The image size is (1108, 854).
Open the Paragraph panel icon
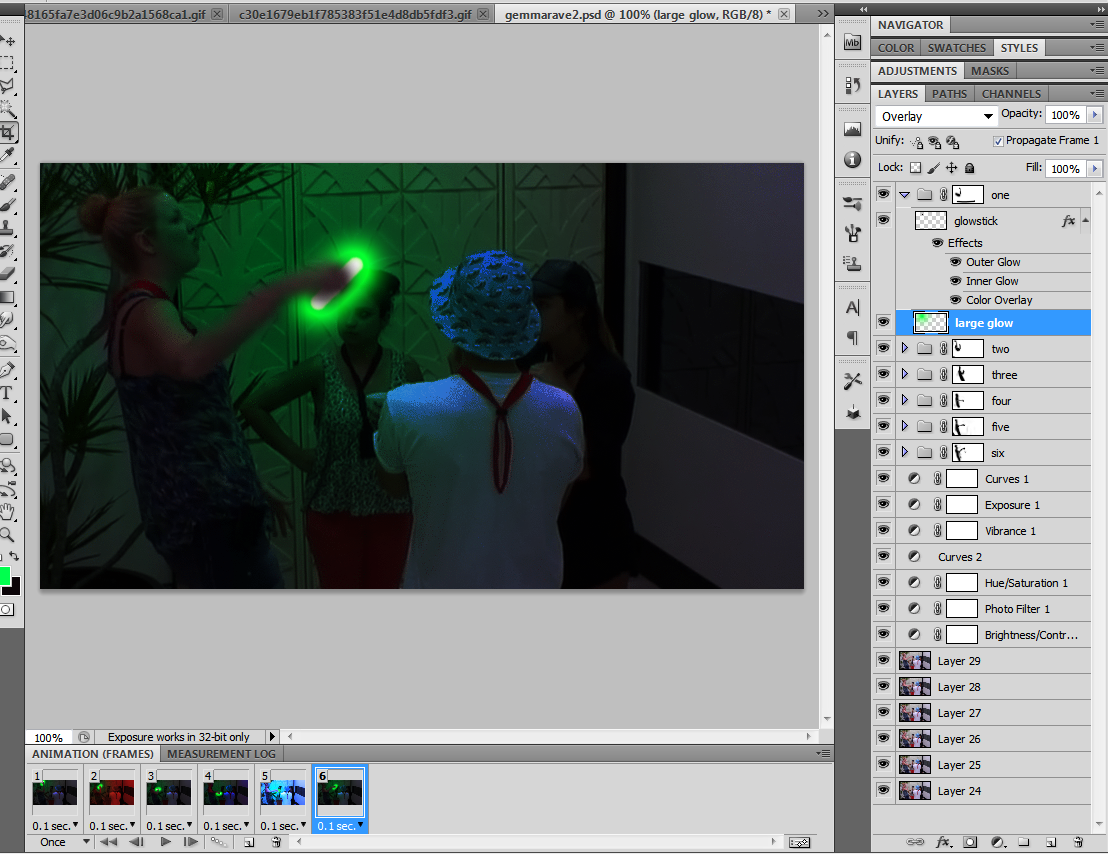tap(853, 338)
